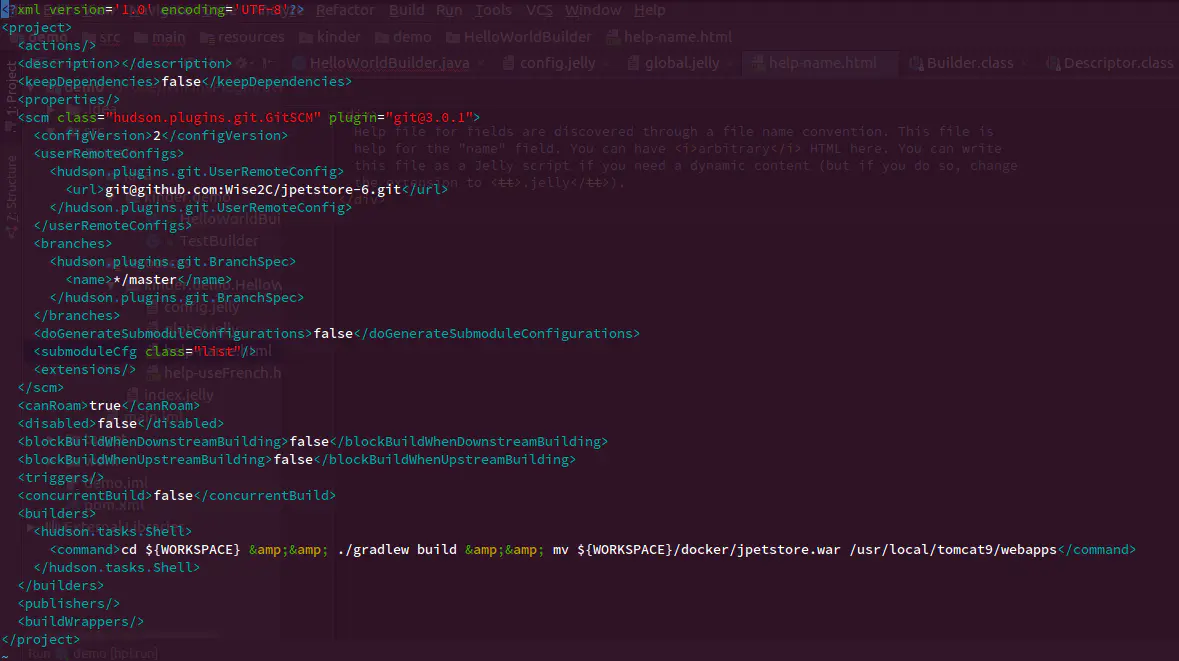Click the submoduleCfg class list line

pyautogui.click(x=145, y=351)
